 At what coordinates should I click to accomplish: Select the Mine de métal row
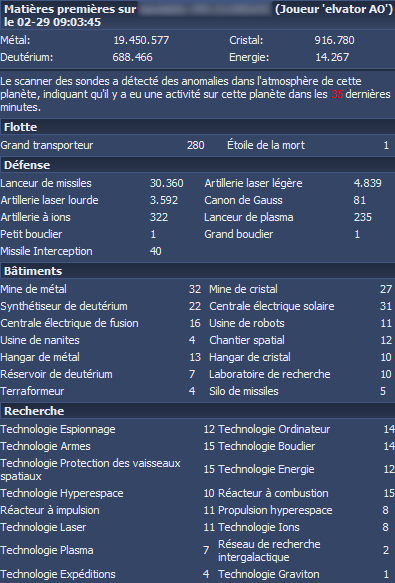click(x=100, y=289)
